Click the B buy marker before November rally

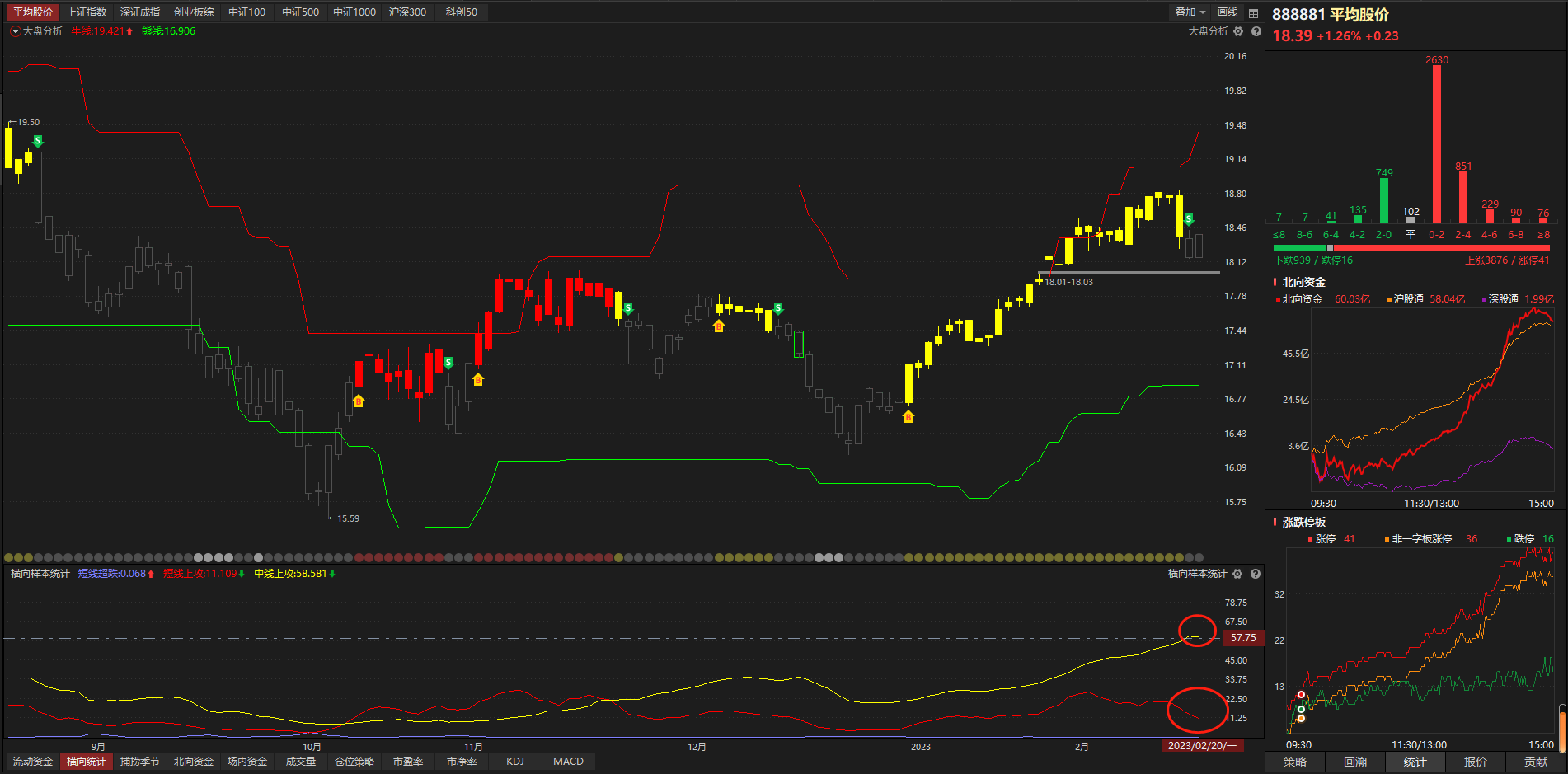tap(478, 380)
